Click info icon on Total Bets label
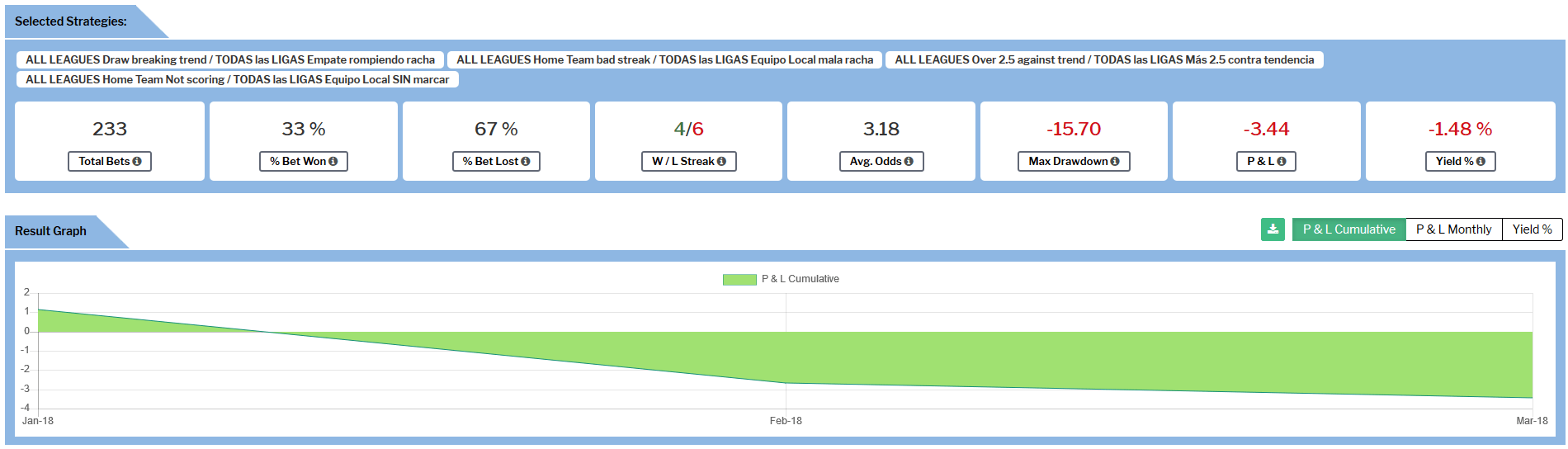 [x=137, y=162]
